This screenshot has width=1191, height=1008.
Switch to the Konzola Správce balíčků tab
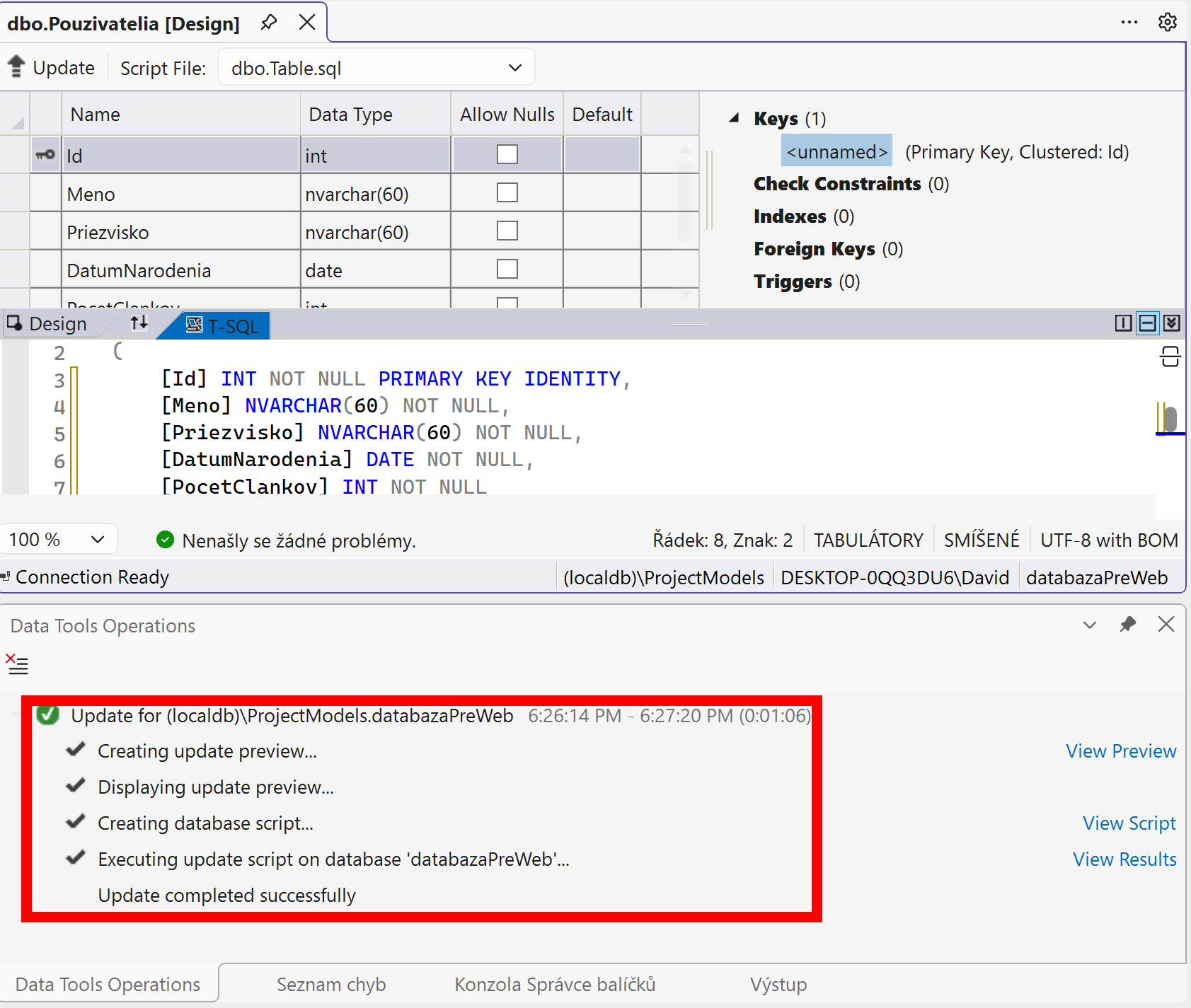coord(555,985)
